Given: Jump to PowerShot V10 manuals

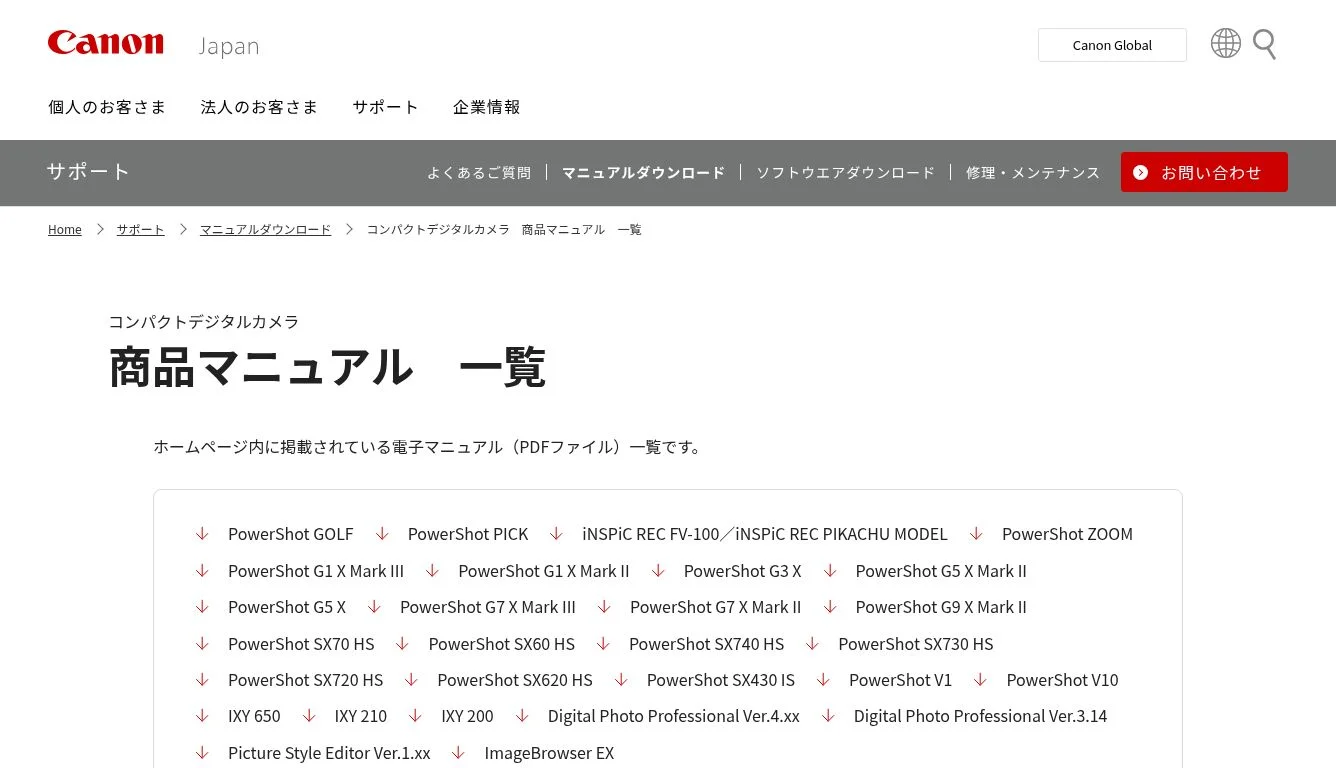Looking at the screenshot, I should pyautogui.click(x=1062, y=680).
